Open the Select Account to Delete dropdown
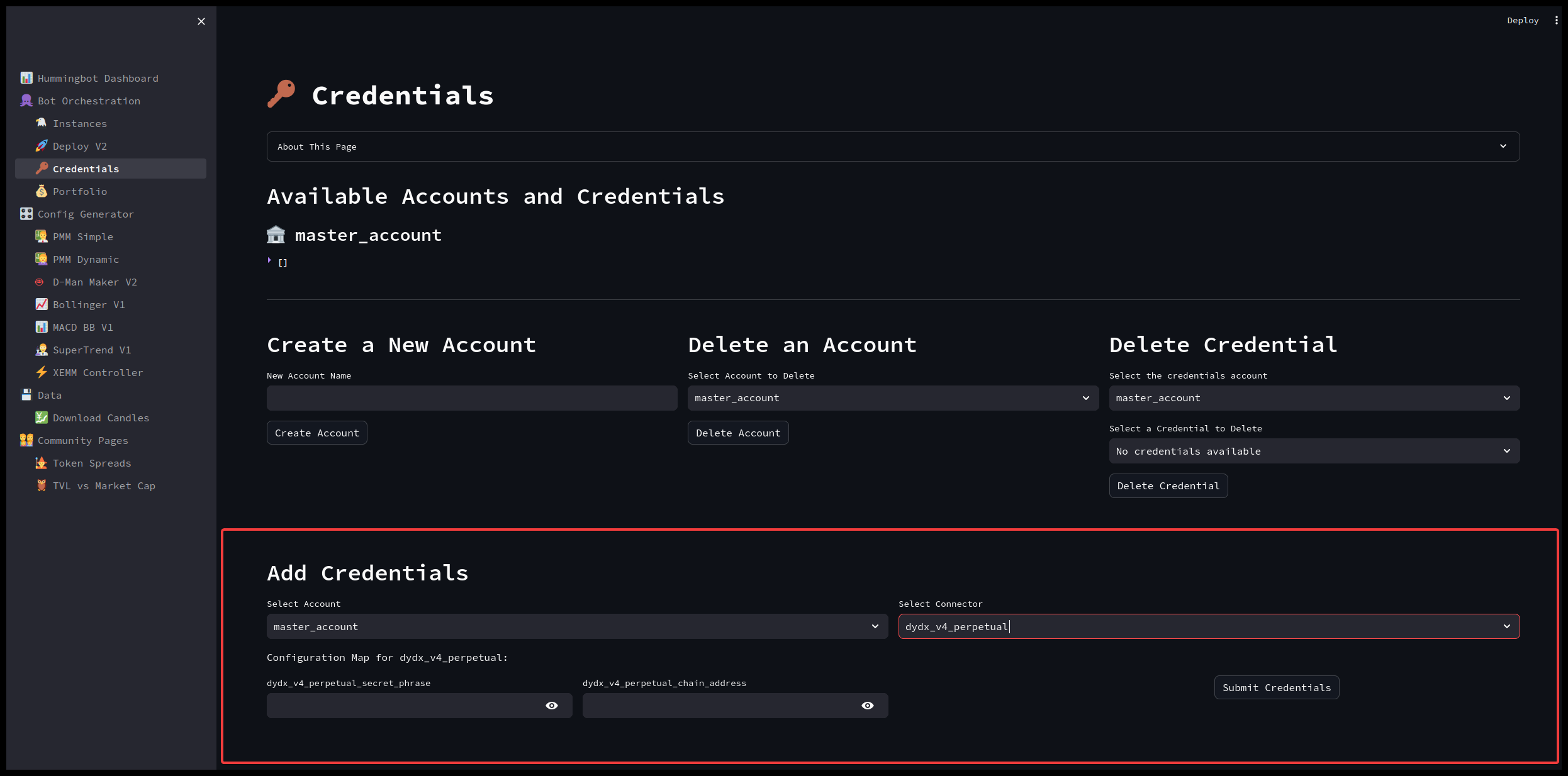 tap(893, 398)
